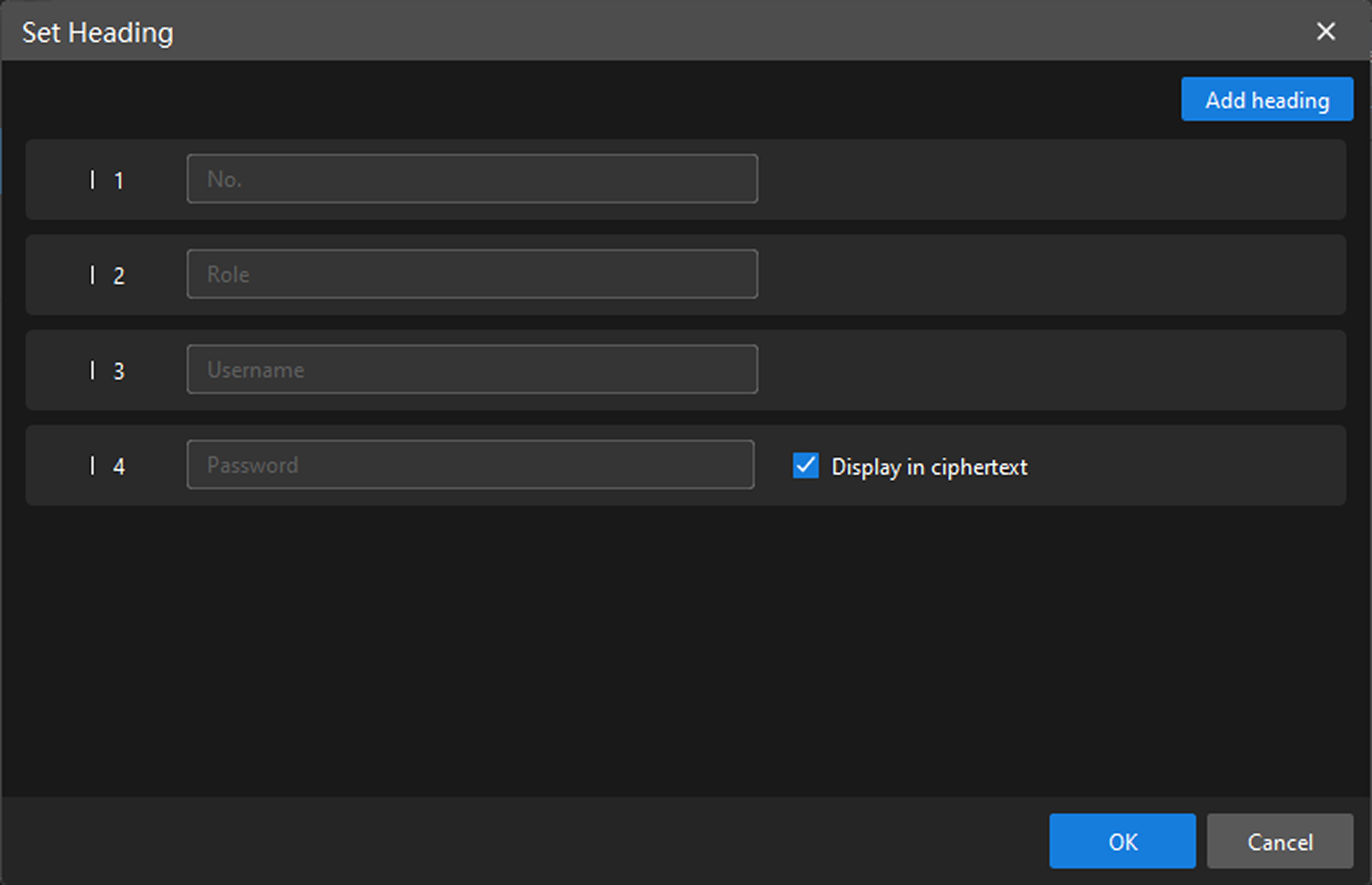Uncheck the Display in ciphertext checkbox
The width and height of the screenshot is (1372, 885).
tap(806, 465)
